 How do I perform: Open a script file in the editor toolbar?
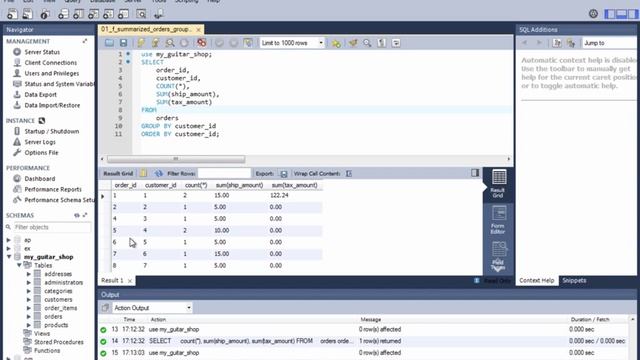[x=109, y=43]
